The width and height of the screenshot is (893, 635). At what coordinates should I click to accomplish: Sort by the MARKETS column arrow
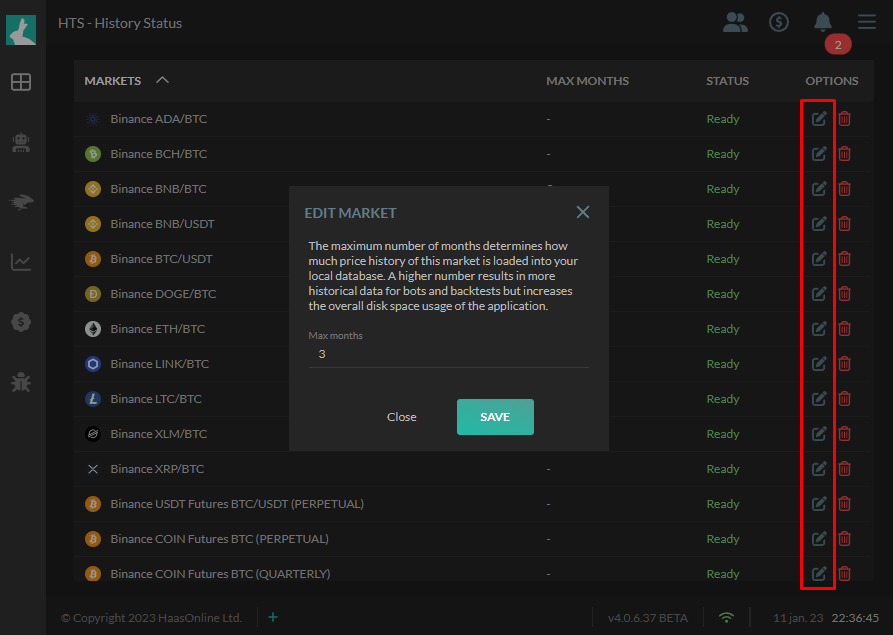click(162, 80)
